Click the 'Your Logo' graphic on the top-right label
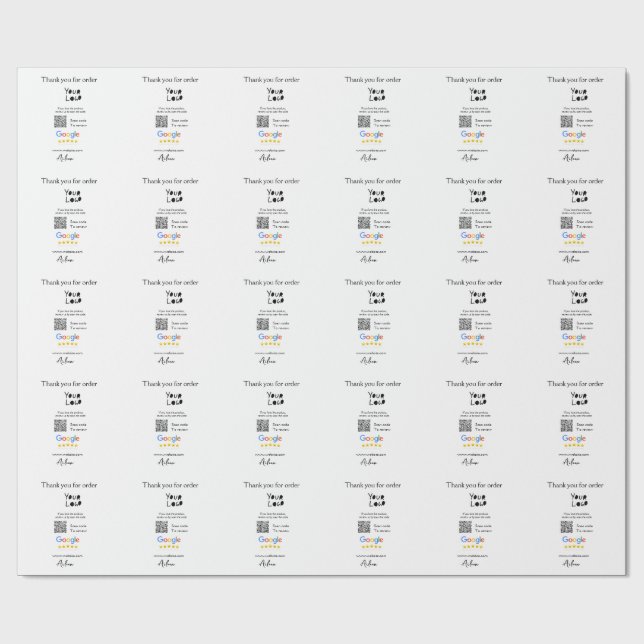644x644 pixels. click(577, 94)
